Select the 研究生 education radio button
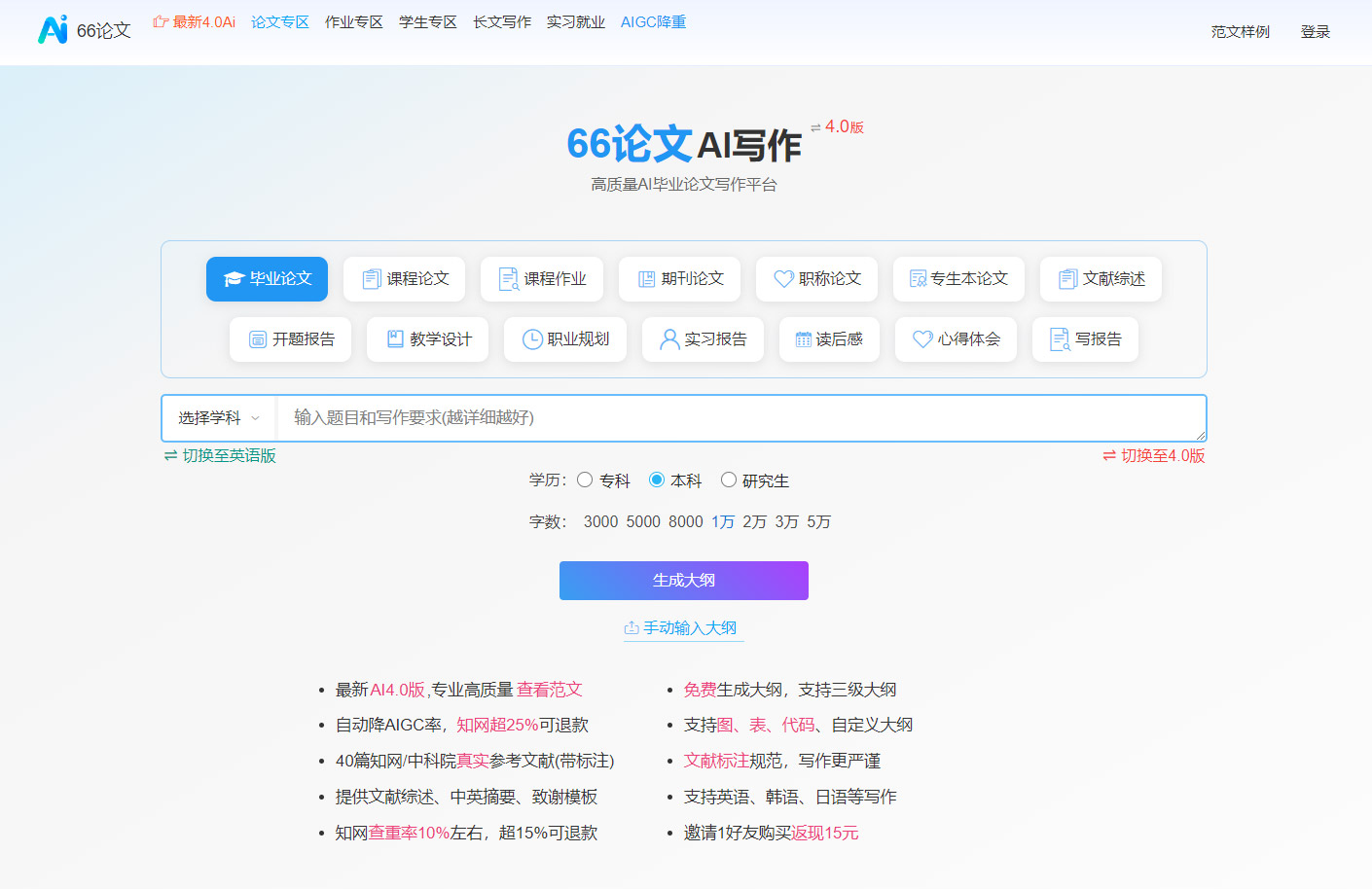 [729, 480]
